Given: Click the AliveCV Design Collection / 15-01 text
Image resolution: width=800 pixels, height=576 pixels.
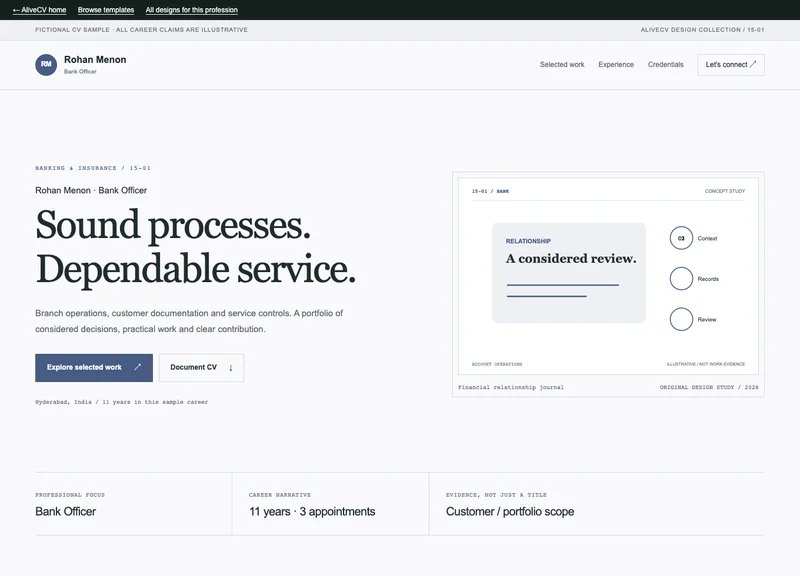Looking at the screenshot, I should tap(703, 30).
